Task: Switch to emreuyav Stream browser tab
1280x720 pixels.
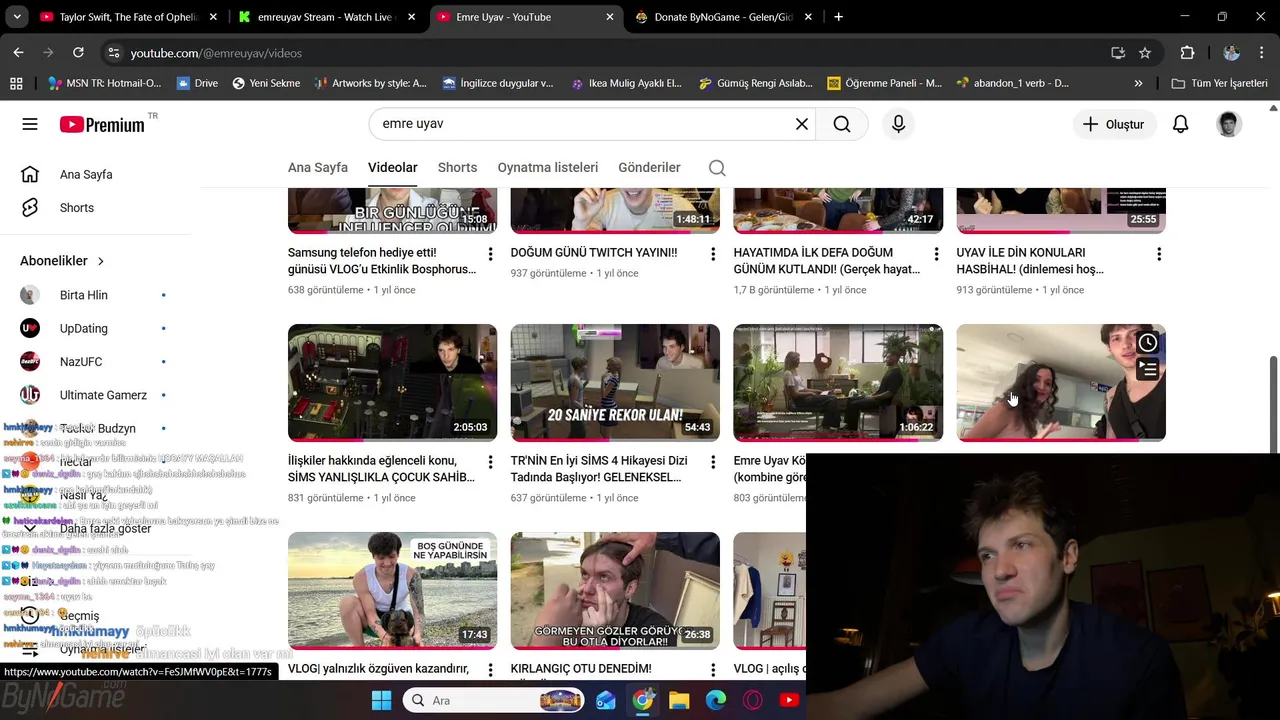Action: (325, 17)
